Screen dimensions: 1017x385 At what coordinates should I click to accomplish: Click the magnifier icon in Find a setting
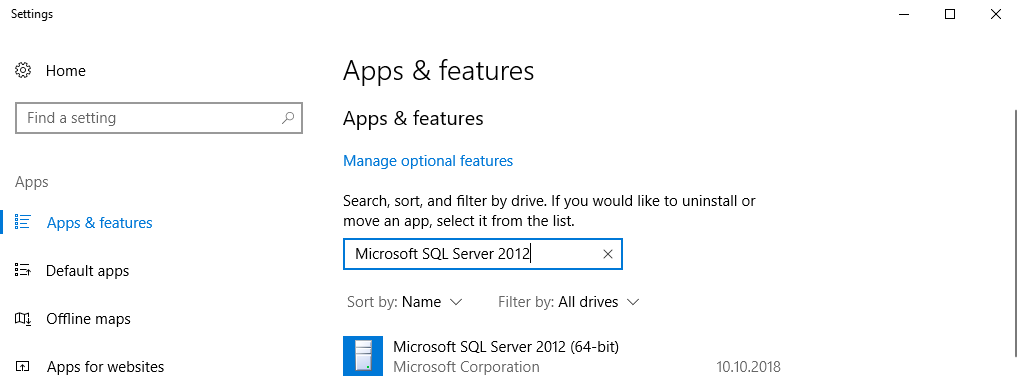pos(288,118)
